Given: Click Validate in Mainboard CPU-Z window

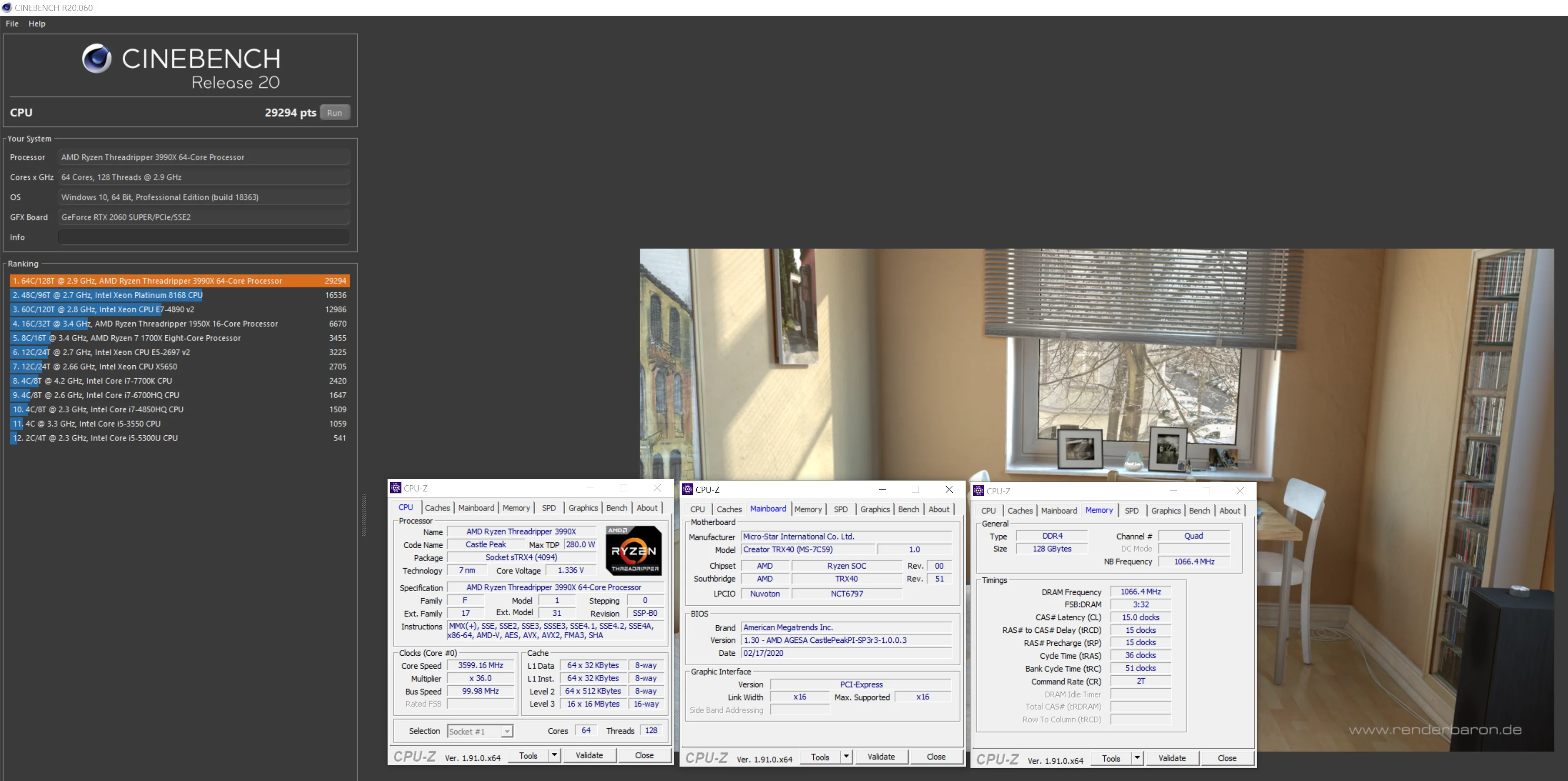Looking at the screenshot, I should 881,757.
